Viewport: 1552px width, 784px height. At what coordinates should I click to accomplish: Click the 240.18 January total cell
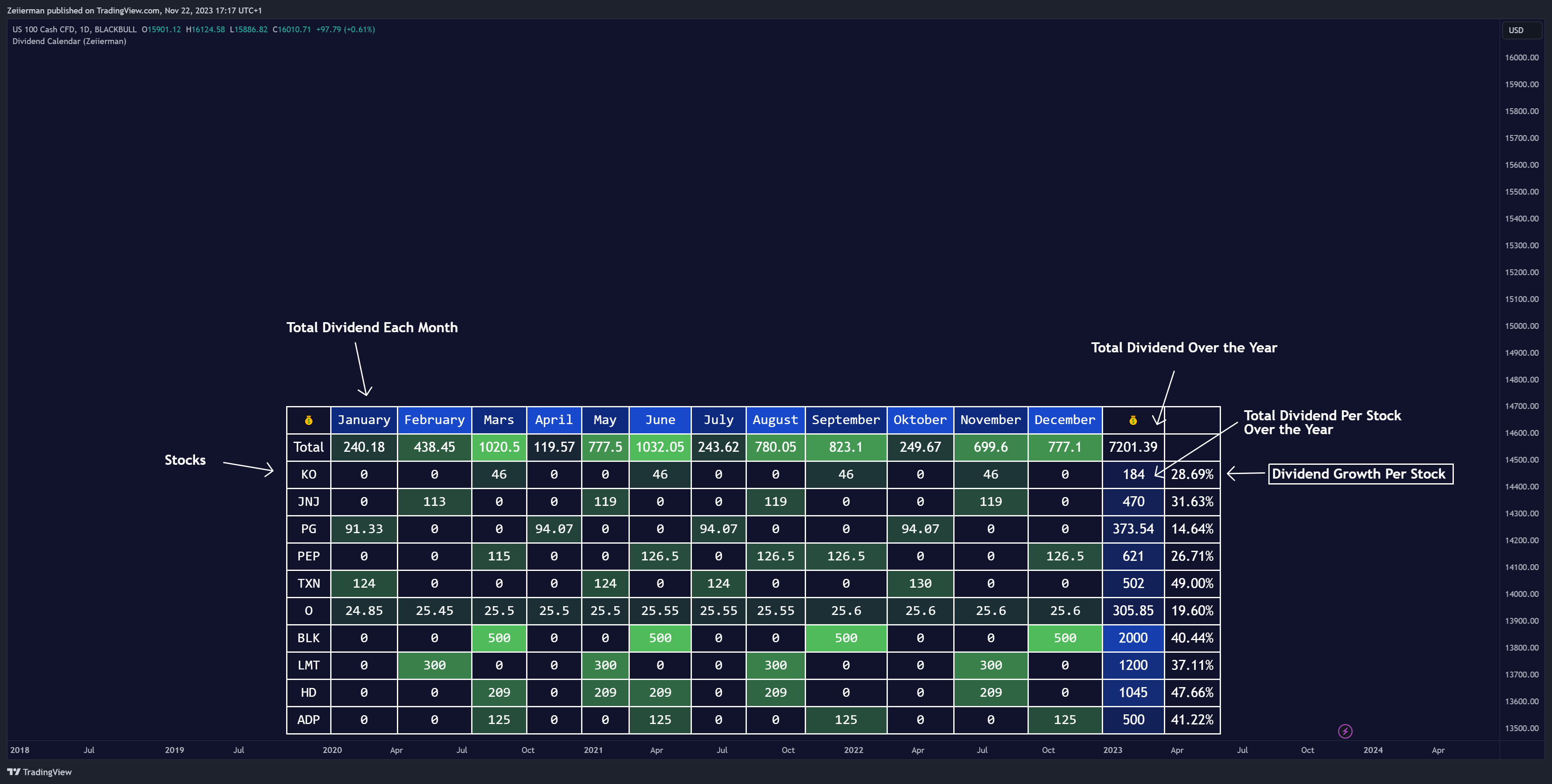coord(364,447)
